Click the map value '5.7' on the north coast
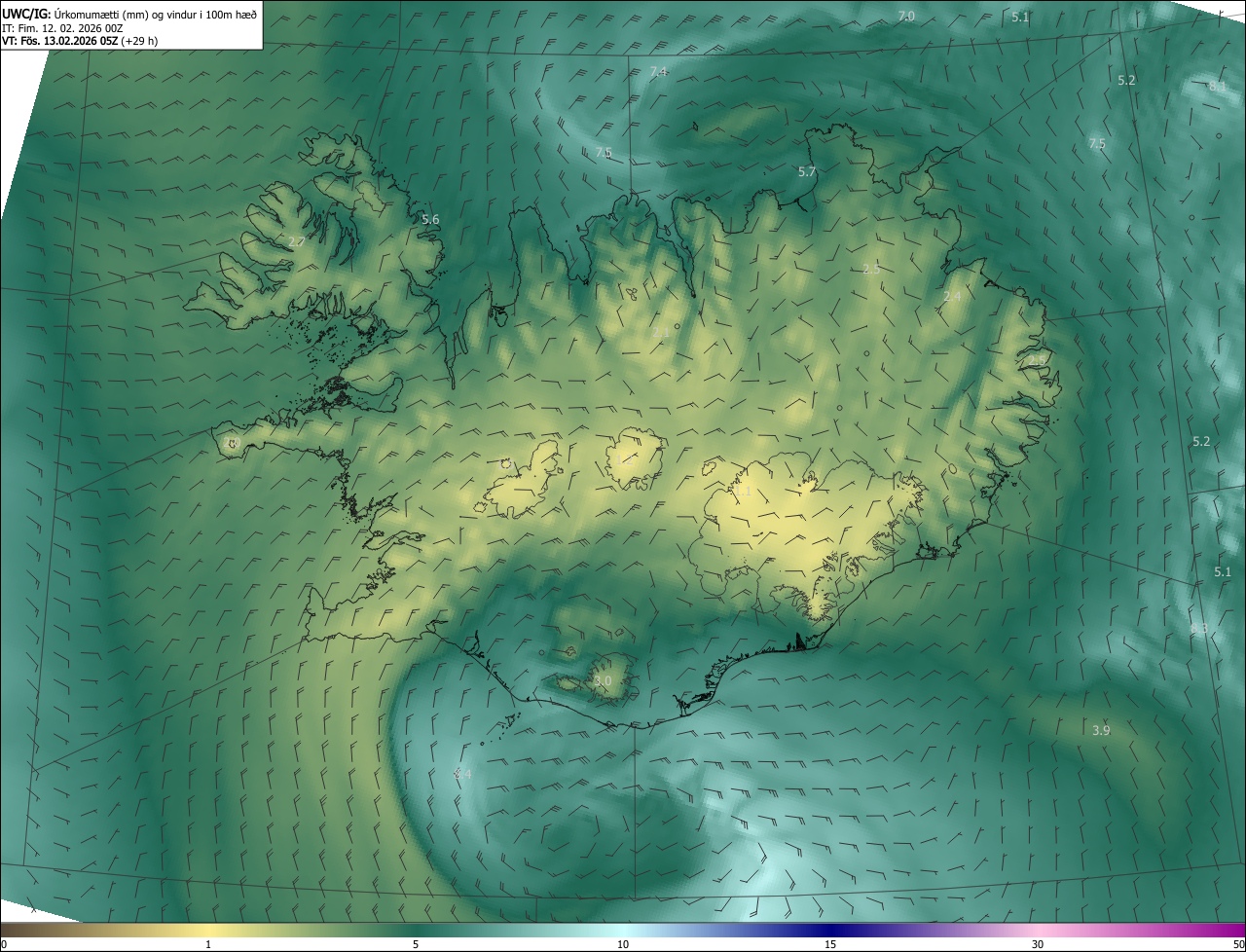The width and height of the screenshot is (1246, 952). click(x=807, y=171)
